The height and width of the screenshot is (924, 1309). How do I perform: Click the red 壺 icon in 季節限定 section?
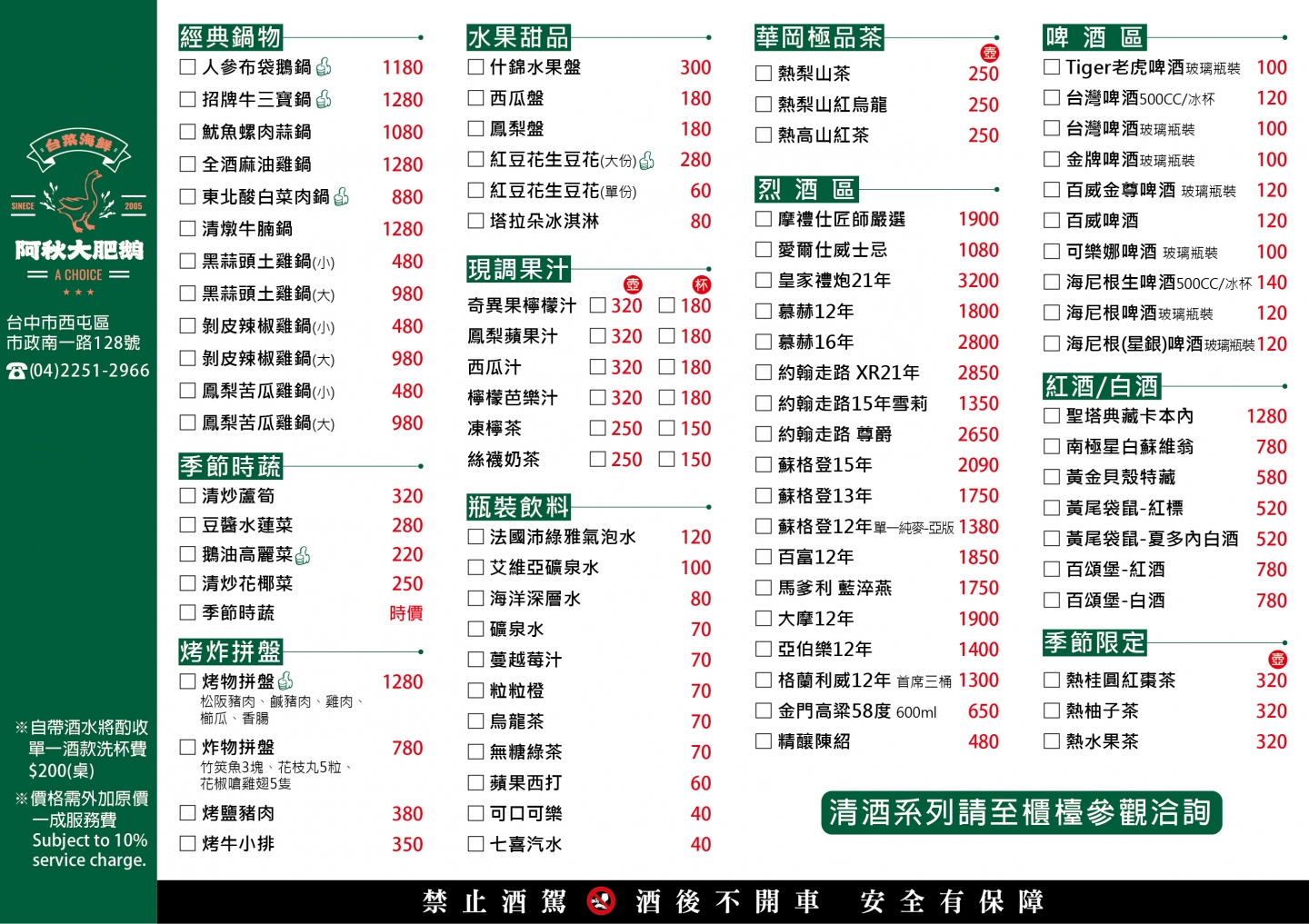click(1278, 660)
